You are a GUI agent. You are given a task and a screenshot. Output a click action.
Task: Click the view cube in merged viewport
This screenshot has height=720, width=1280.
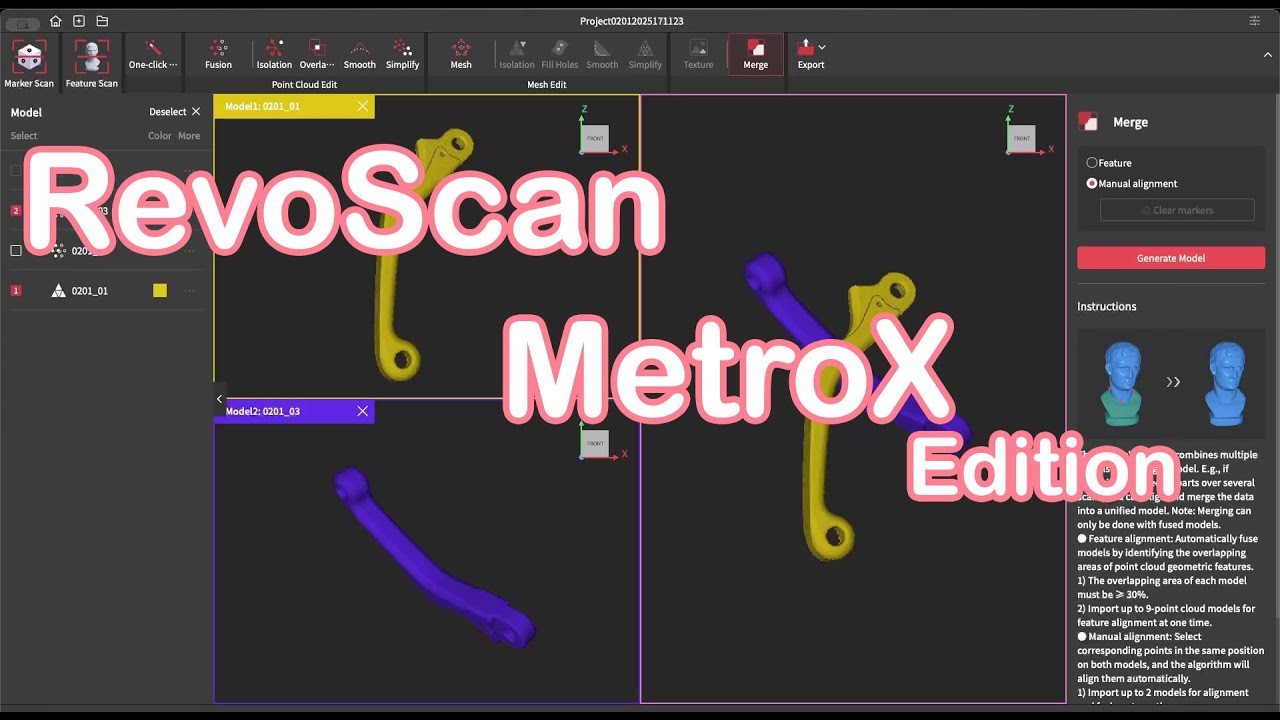tap(1021, 138)
